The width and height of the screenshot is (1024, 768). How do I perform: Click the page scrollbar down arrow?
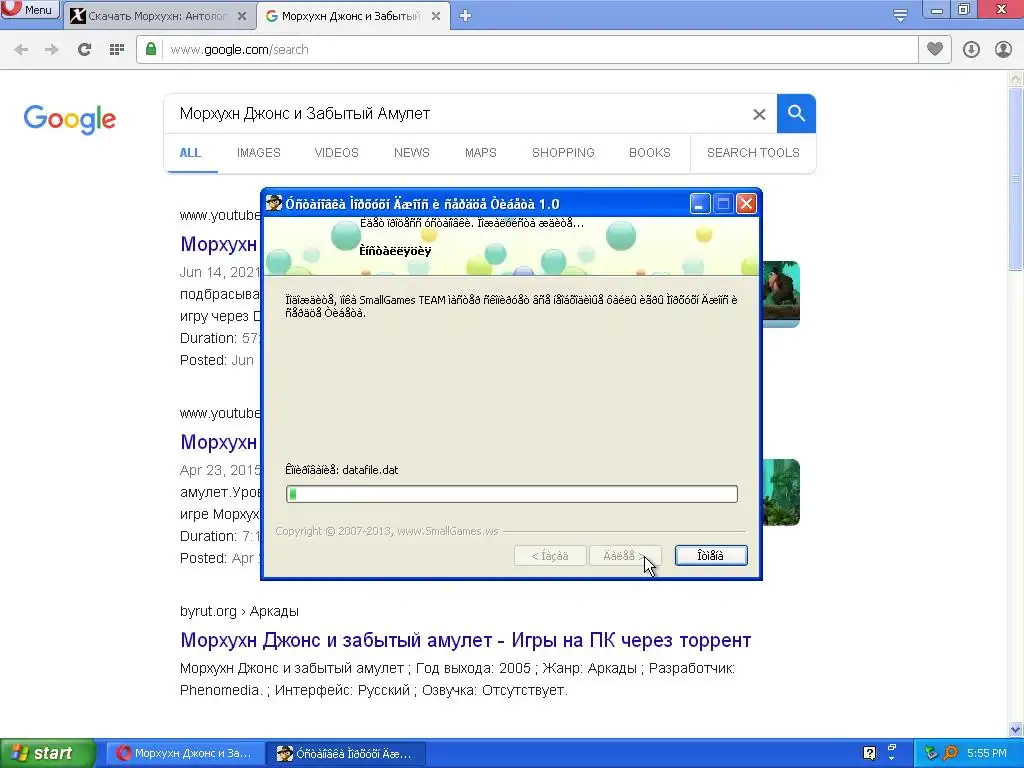[1016, 730]
